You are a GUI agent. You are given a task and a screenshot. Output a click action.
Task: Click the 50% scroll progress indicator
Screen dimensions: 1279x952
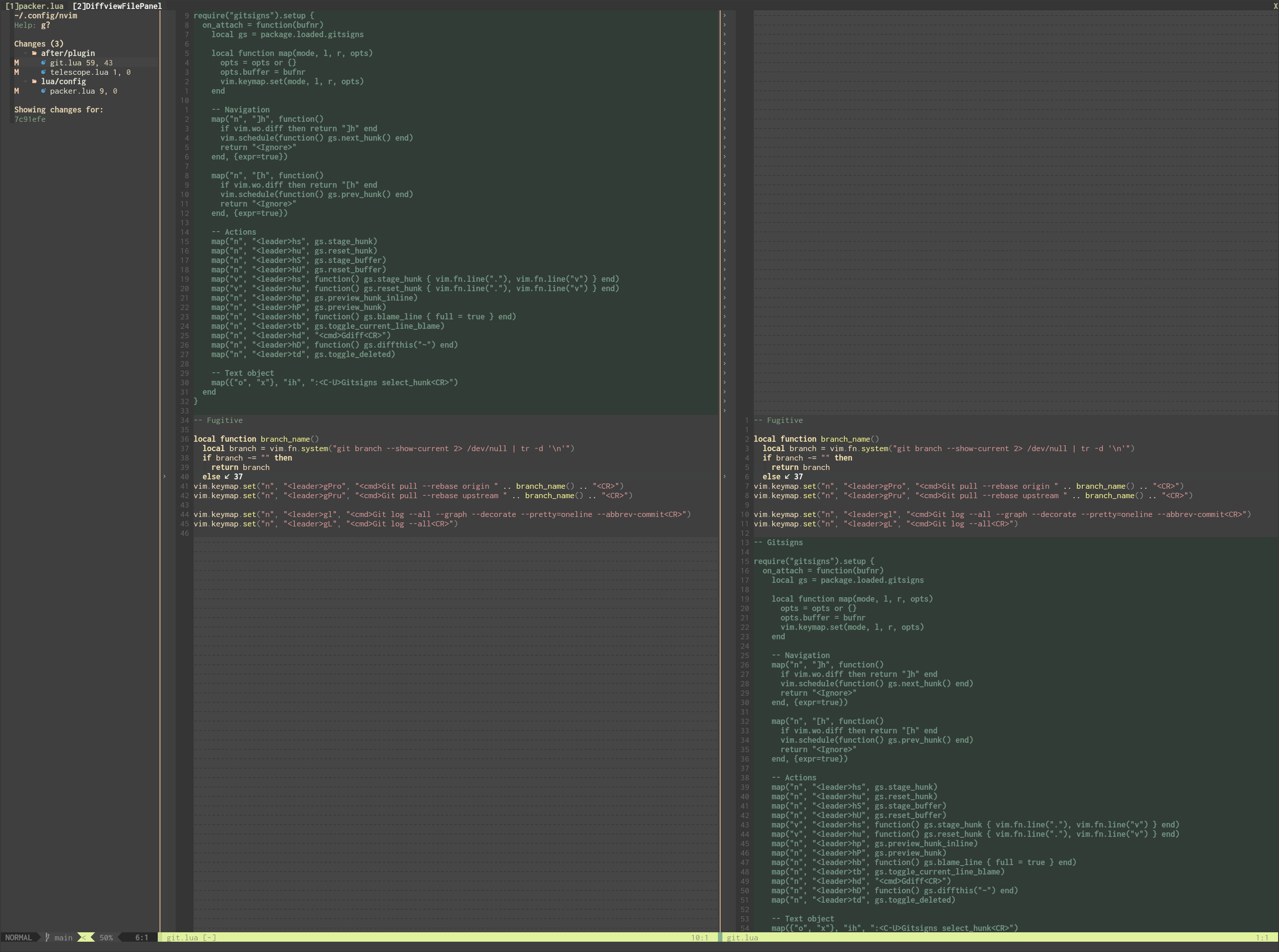pos(106,938)
